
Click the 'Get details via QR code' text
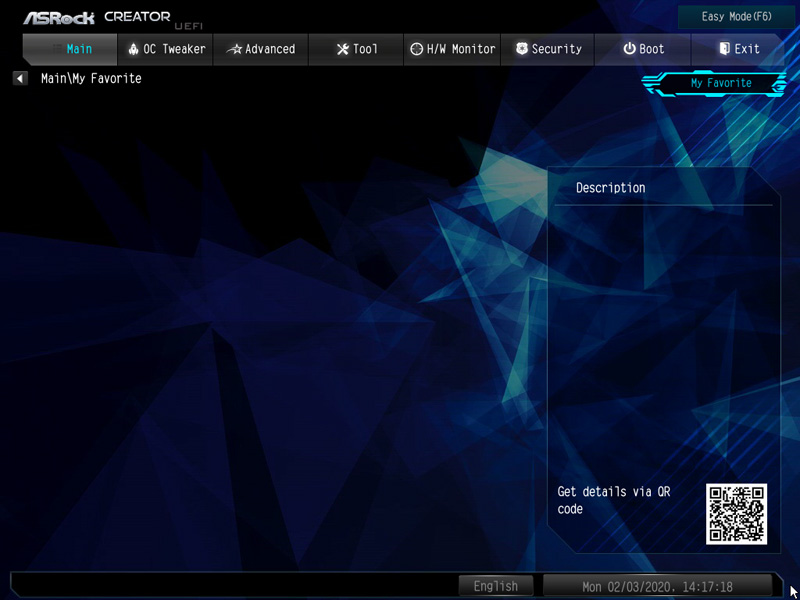(x=614, y=500)
